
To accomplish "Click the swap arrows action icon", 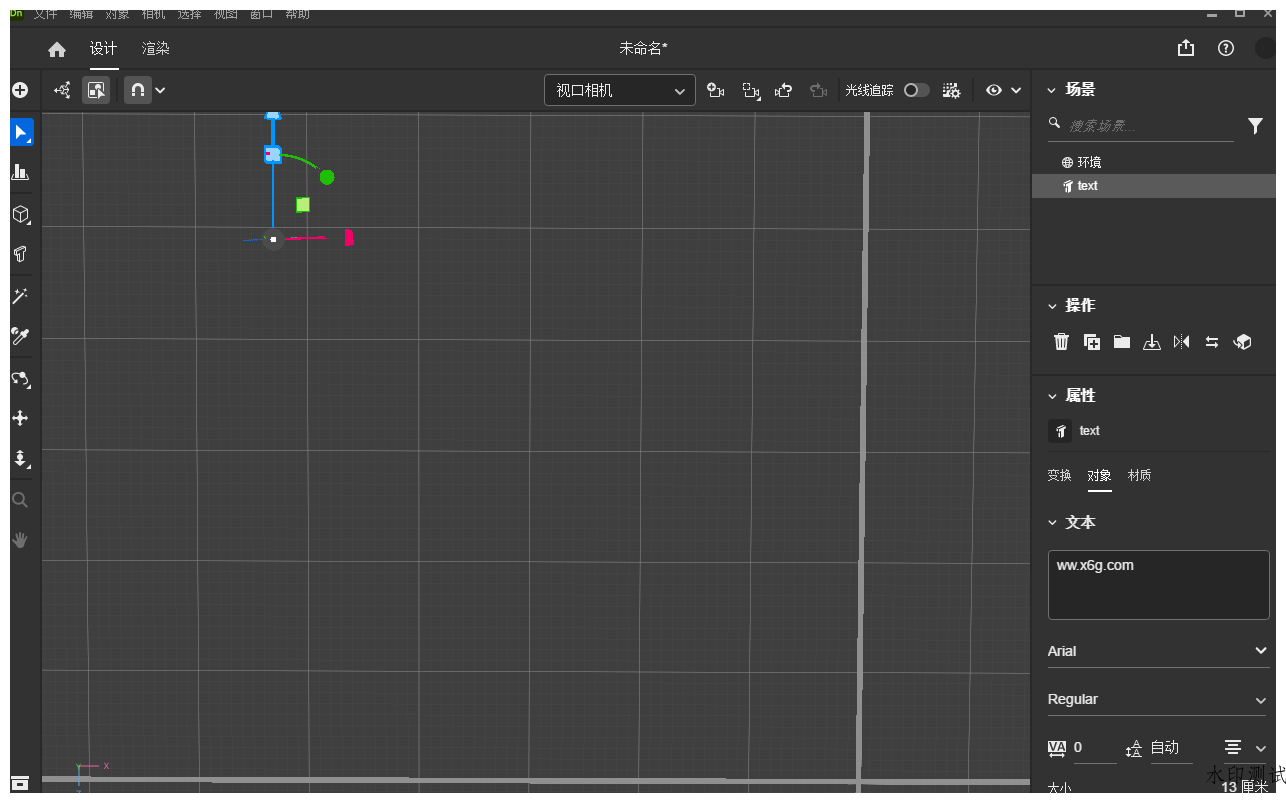I will pos(1212,342).
